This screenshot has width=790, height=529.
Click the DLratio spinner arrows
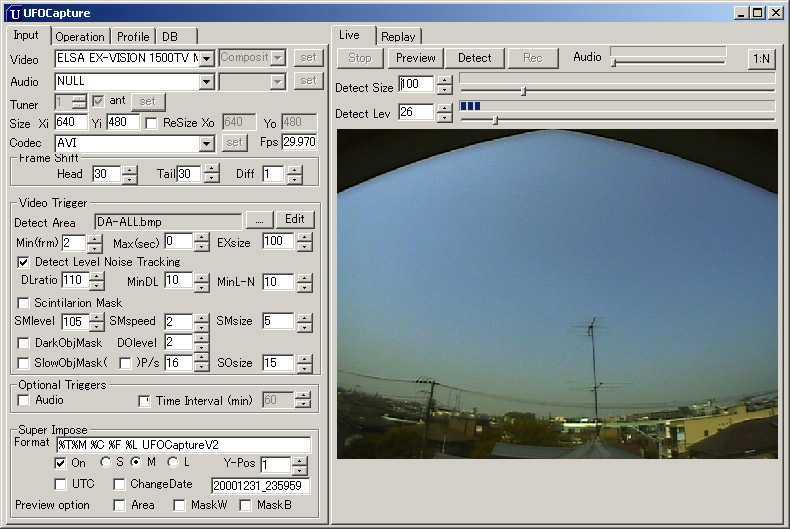click(96, 282)
